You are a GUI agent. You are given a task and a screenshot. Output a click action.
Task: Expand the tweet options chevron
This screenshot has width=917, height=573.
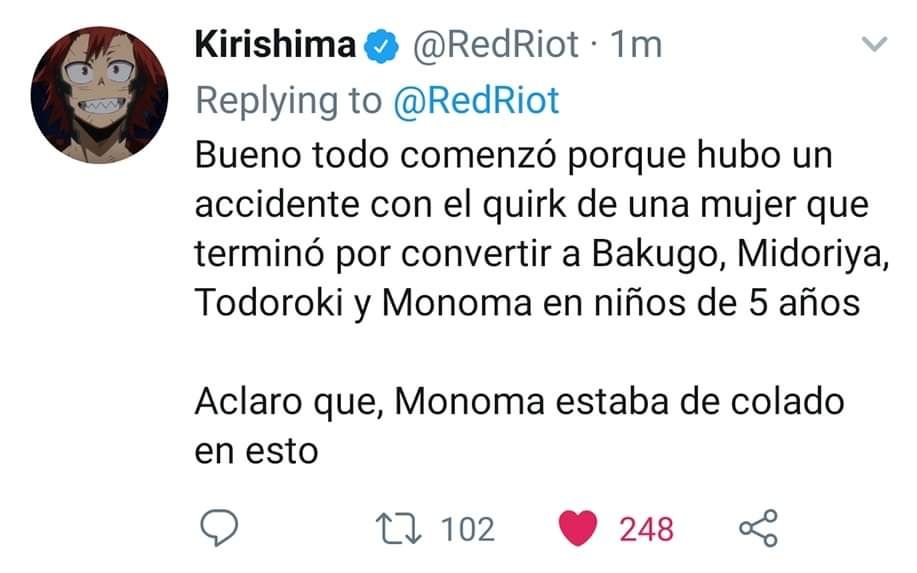coord(875,44)
